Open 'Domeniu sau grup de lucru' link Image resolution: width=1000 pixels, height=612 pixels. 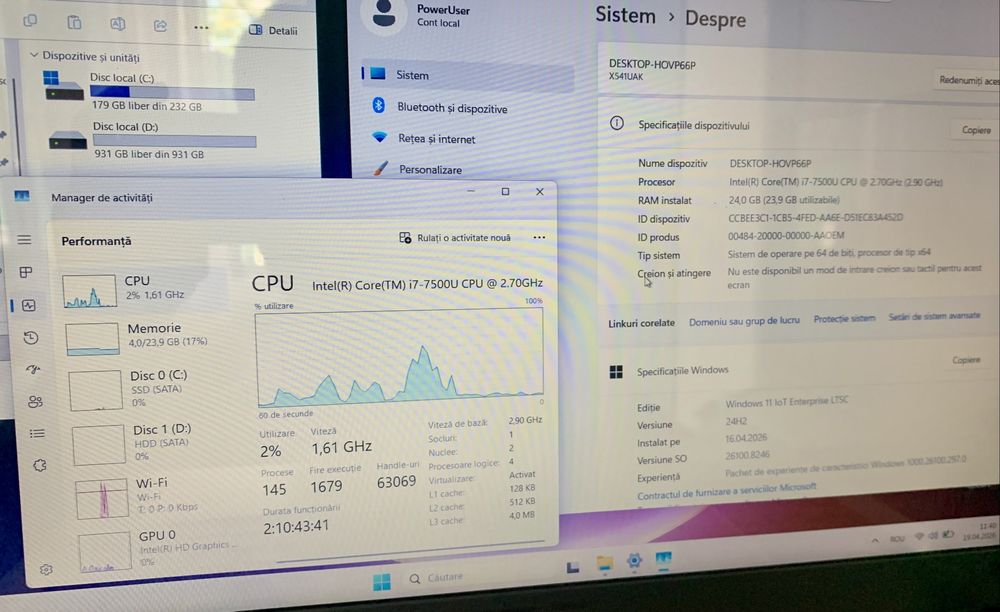click(x=744, y=321)
